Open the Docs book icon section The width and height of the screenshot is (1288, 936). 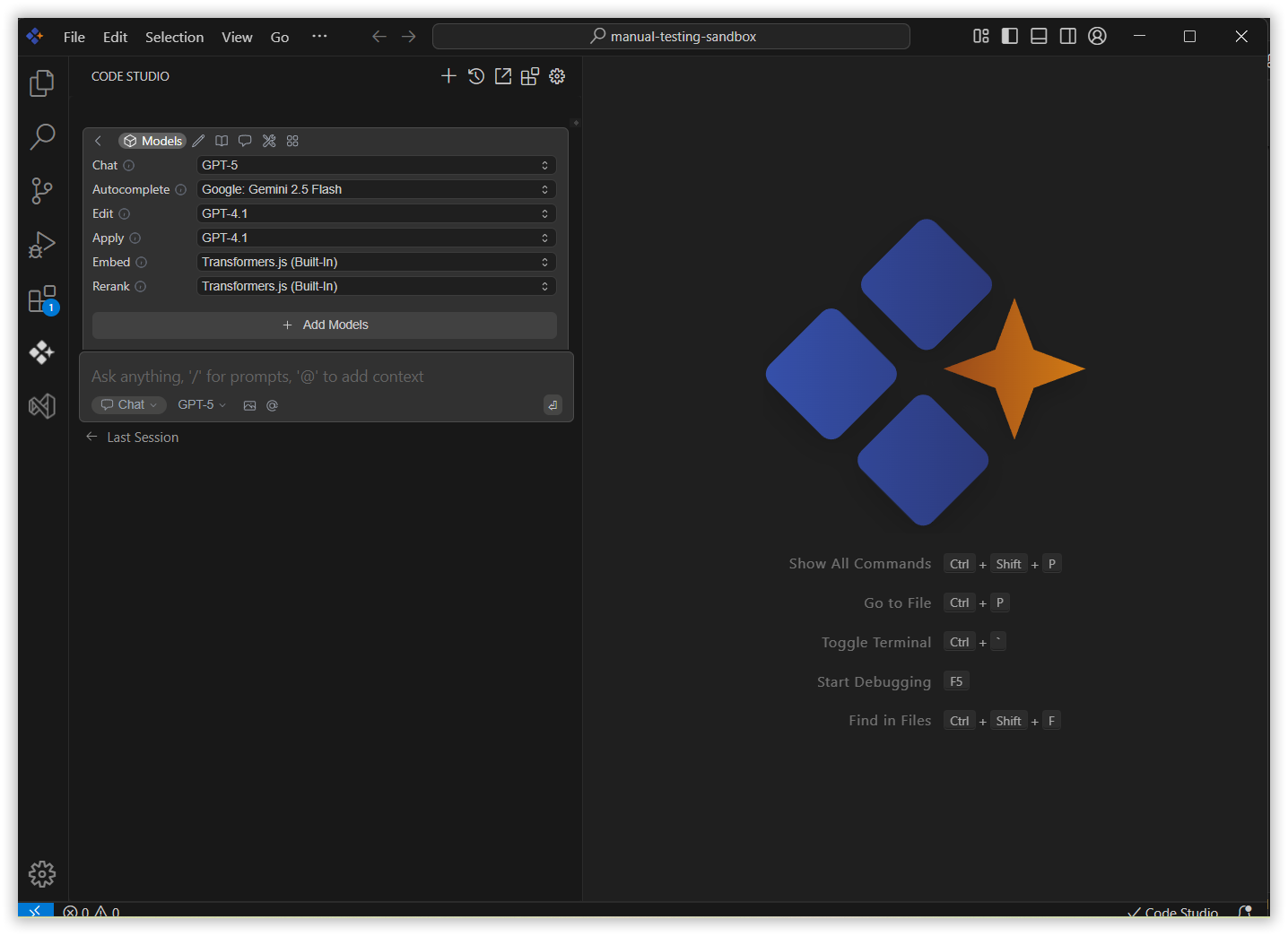[x=222, y=141]
